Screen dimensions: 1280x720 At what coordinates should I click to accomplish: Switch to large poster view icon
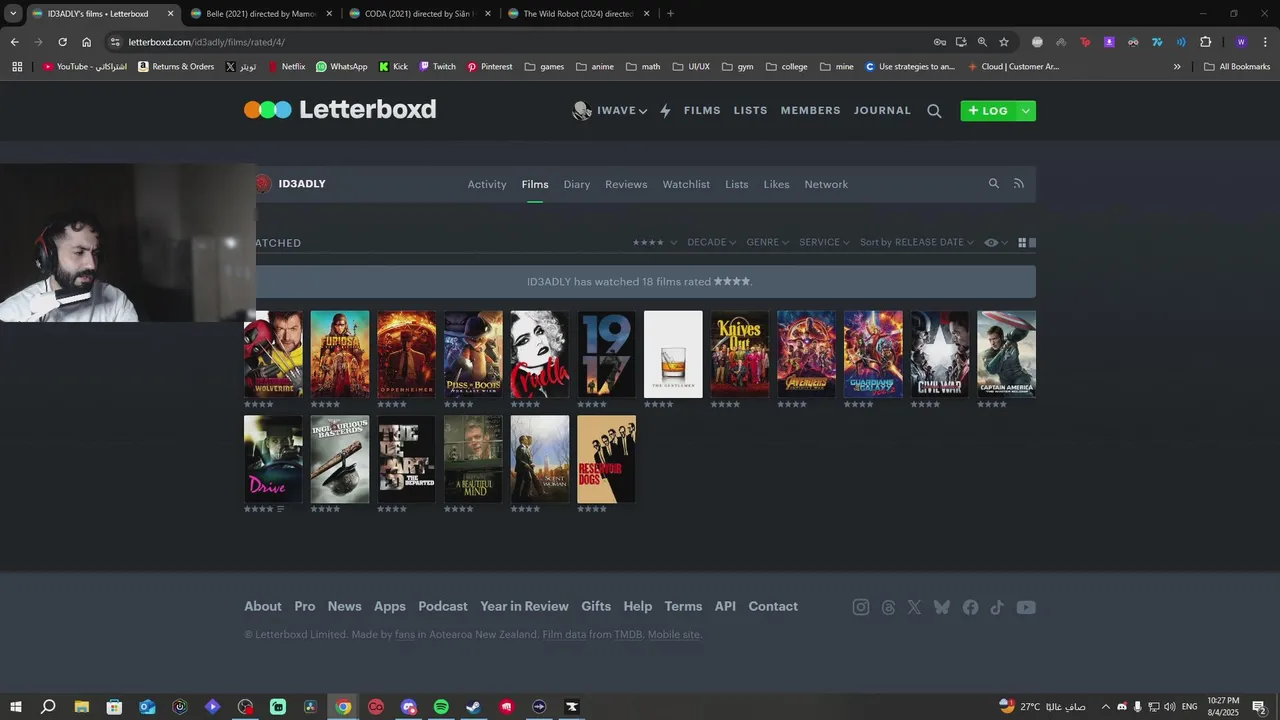[1032, 242]
